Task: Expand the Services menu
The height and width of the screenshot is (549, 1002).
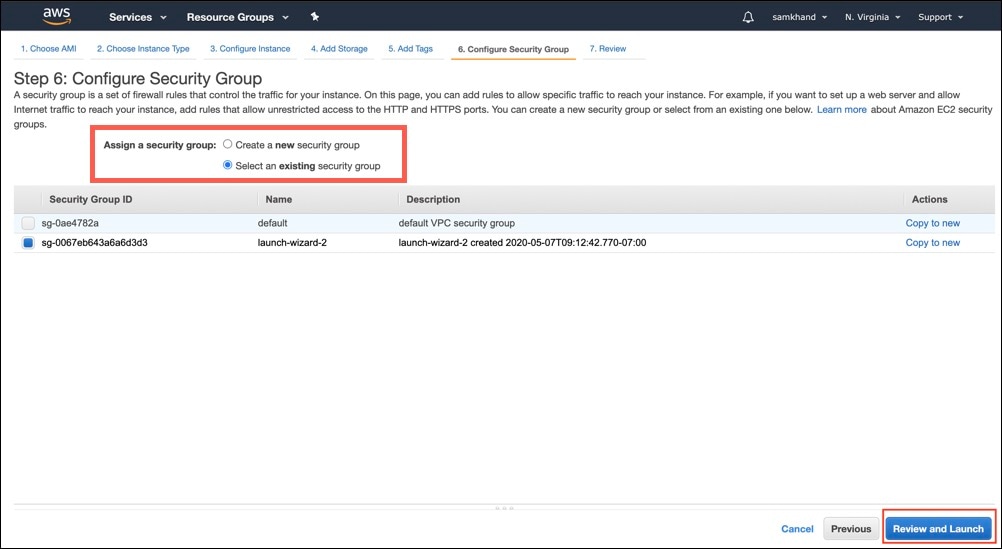Action: click(x=137, y=17)
